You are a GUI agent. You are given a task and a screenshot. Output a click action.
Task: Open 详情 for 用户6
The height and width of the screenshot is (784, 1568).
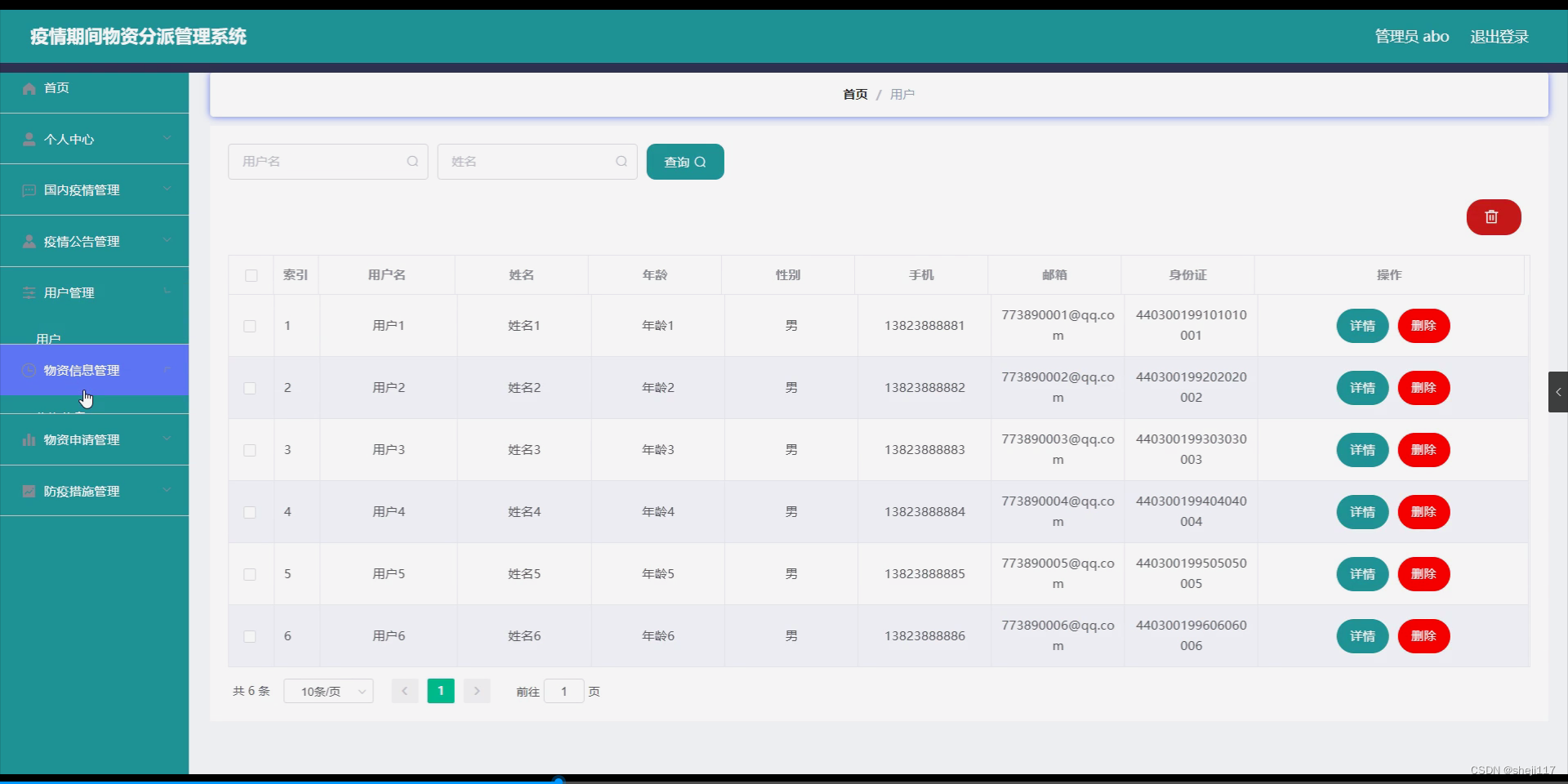(1362, 636)
